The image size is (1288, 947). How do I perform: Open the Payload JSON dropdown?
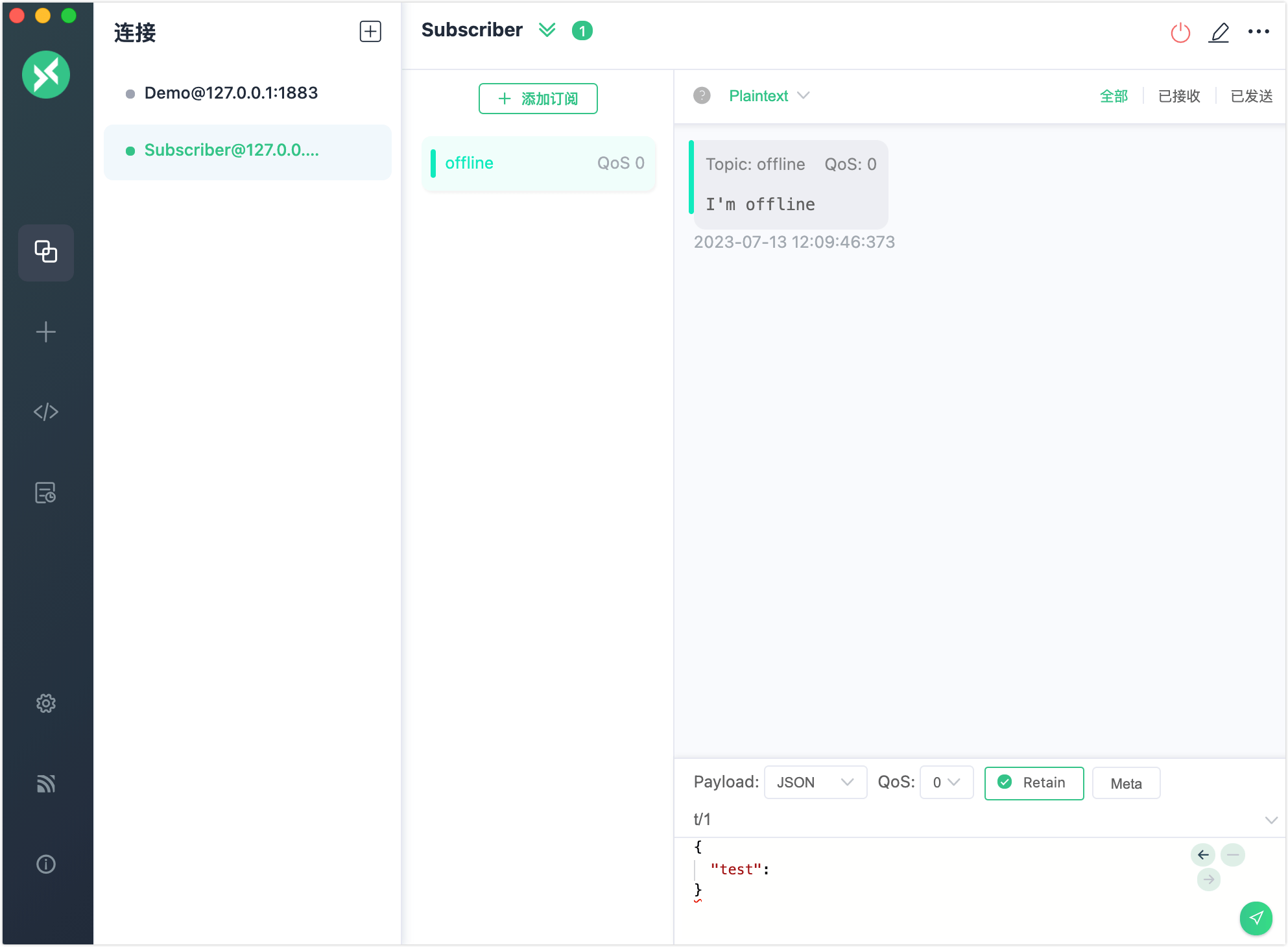click(x=815, y=783)
